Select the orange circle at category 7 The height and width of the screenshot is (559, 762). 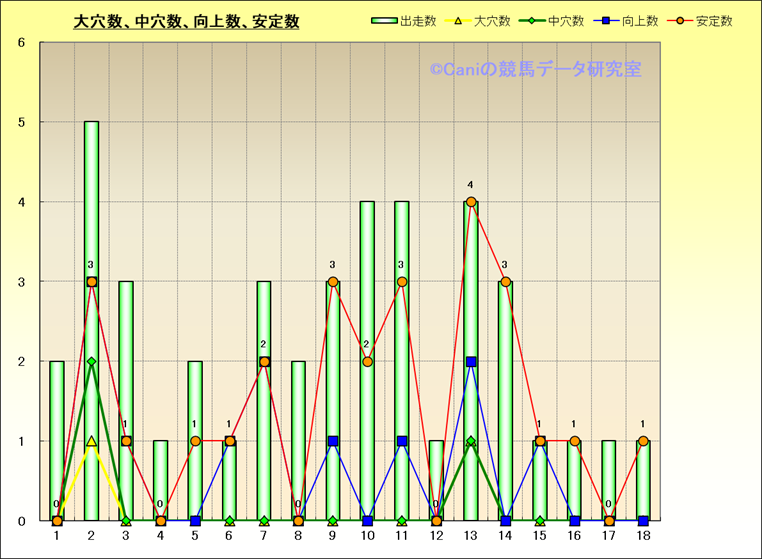coord(264,362)
